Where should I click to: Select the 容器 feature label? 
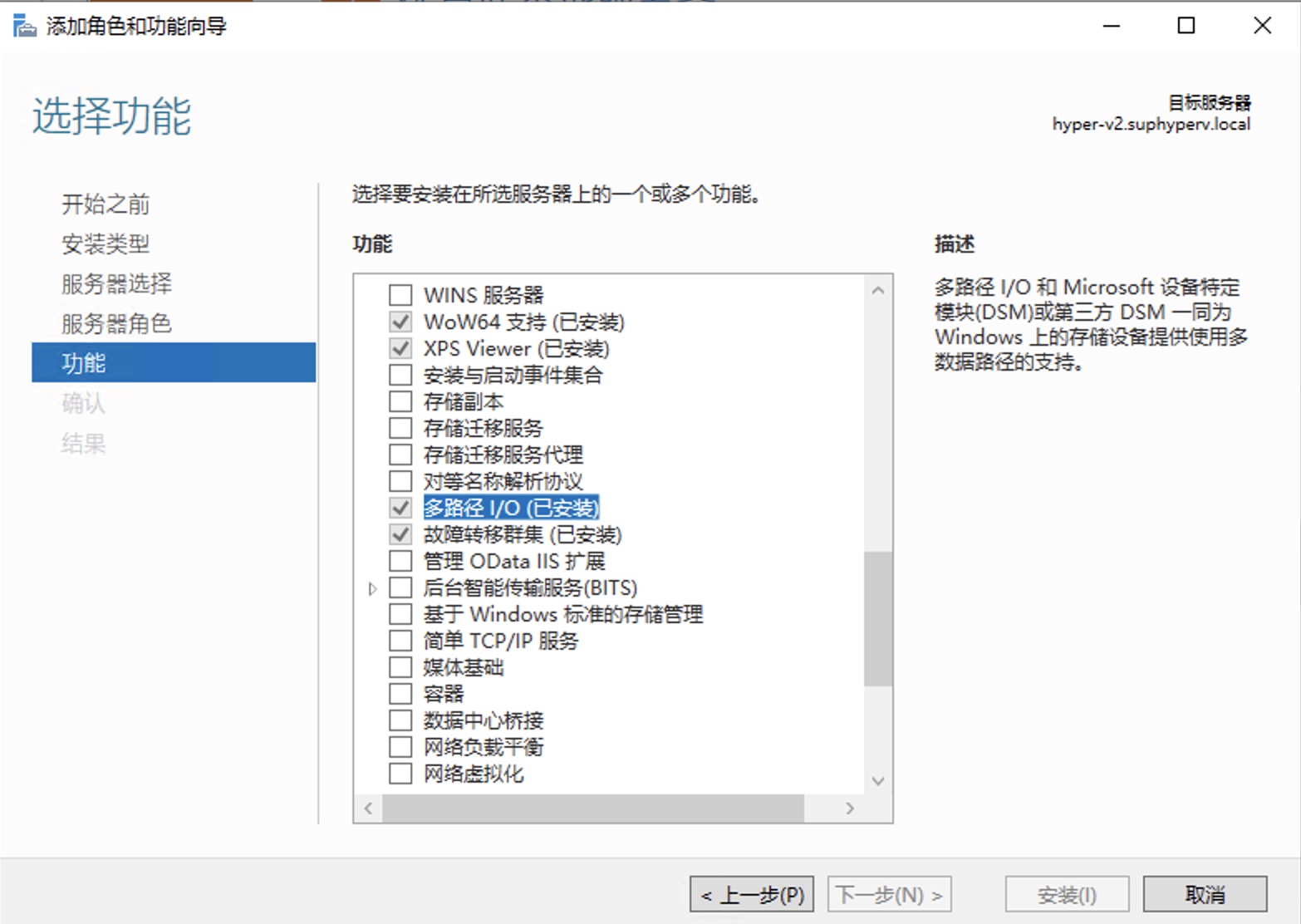tap(444, 694)
